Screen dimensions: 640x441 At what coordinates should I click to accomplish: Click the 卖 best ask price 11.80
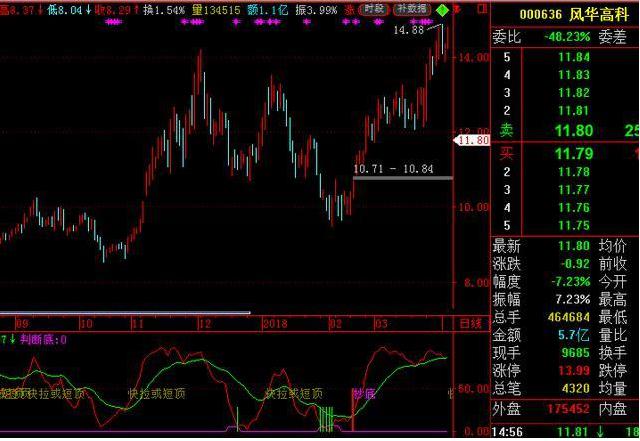[573, 131]
